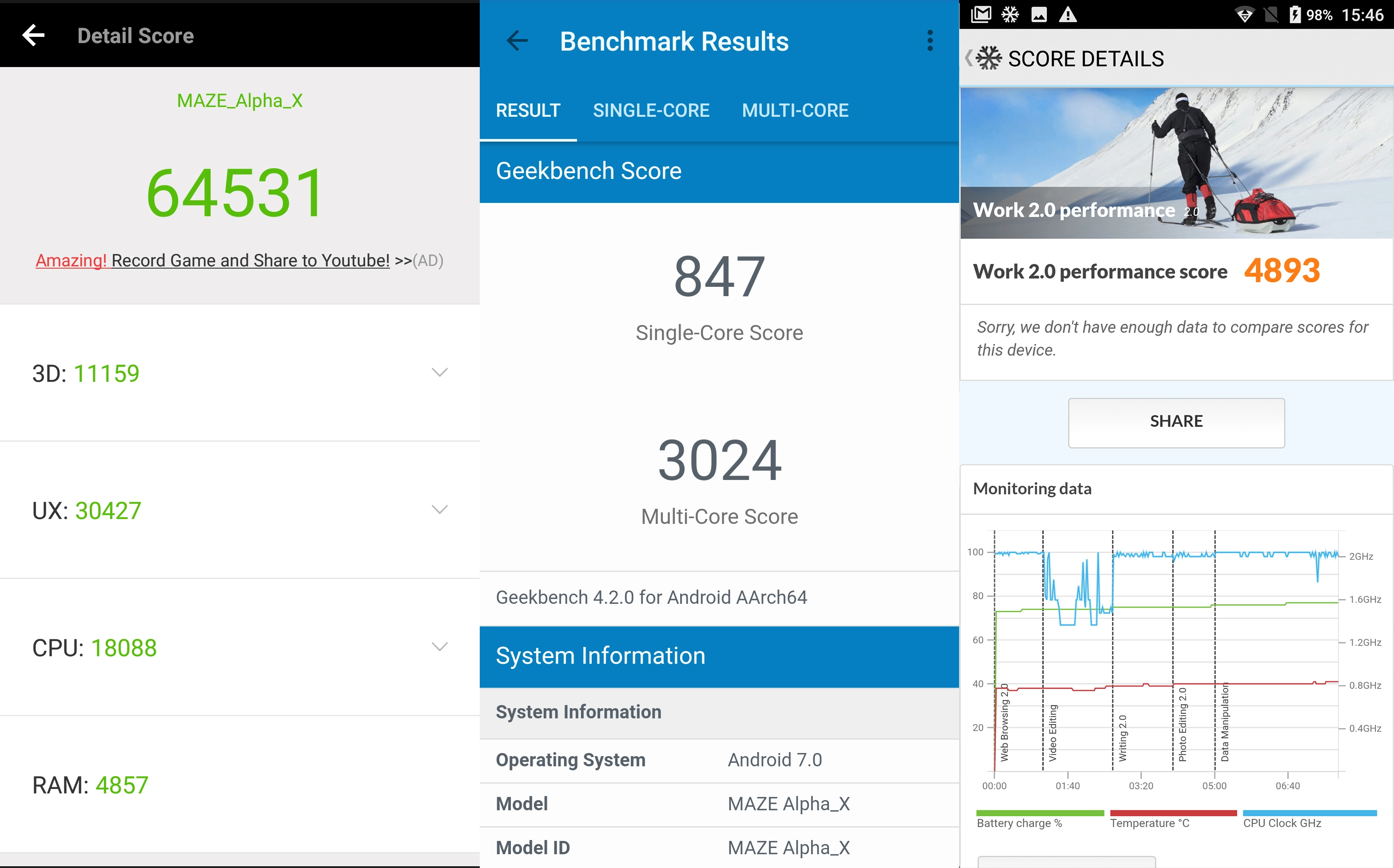Screen dimensions: 1394x868
Task: Tap the 3024 Multi-Core Score
Action: (x=719, y=460)
